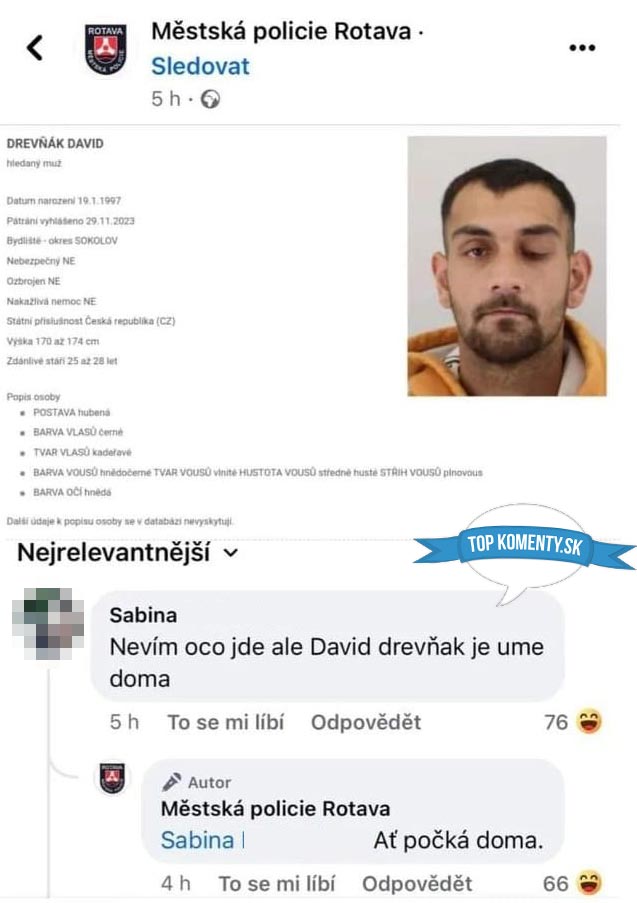637x903 pixels.
Task: Open Sabina's profile from the comment name
Action: tap(143, 615)
